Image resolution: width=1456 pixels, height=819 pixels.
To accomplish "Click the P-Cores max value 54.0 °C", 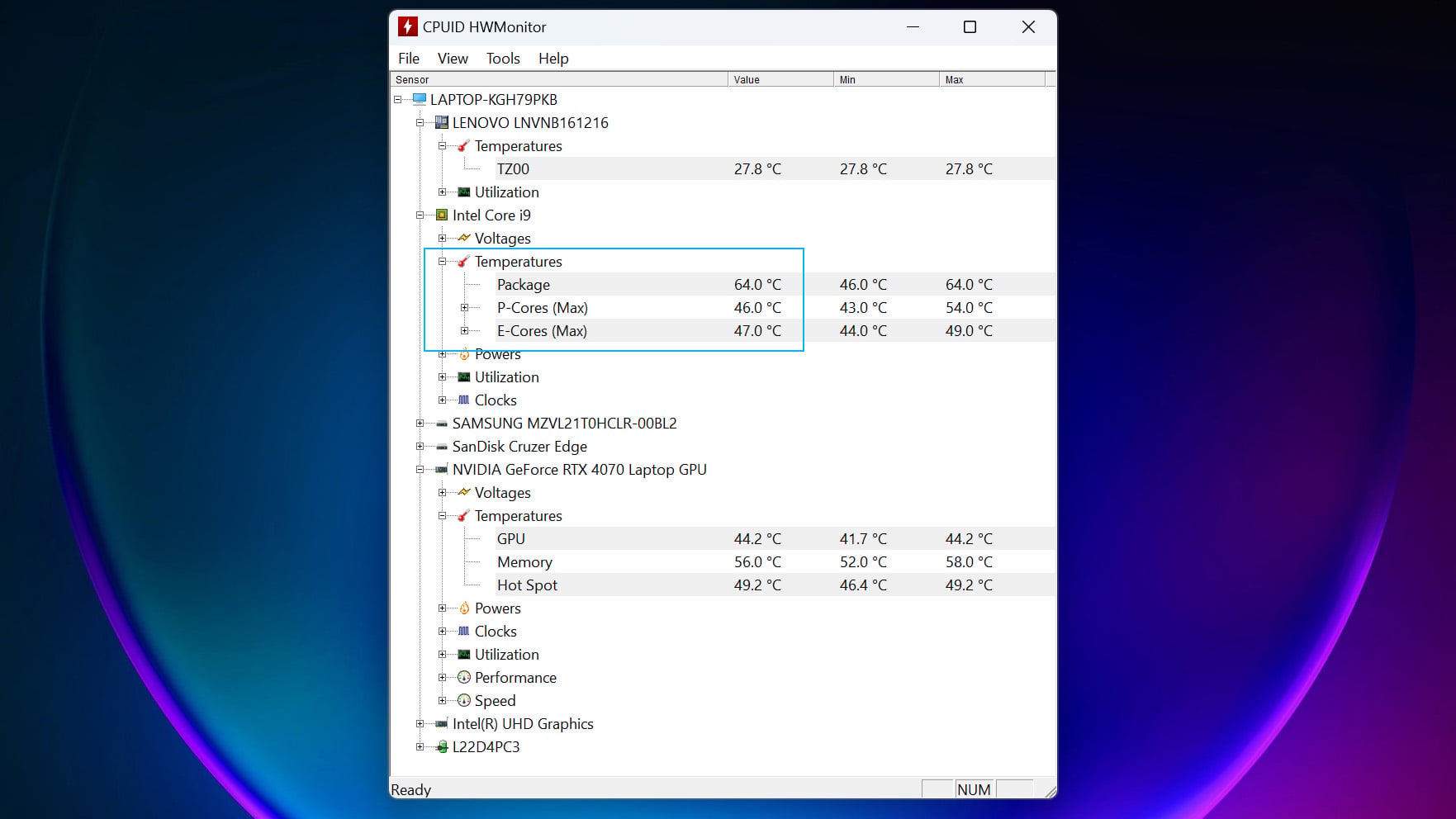I will click(x=969, y=307).
